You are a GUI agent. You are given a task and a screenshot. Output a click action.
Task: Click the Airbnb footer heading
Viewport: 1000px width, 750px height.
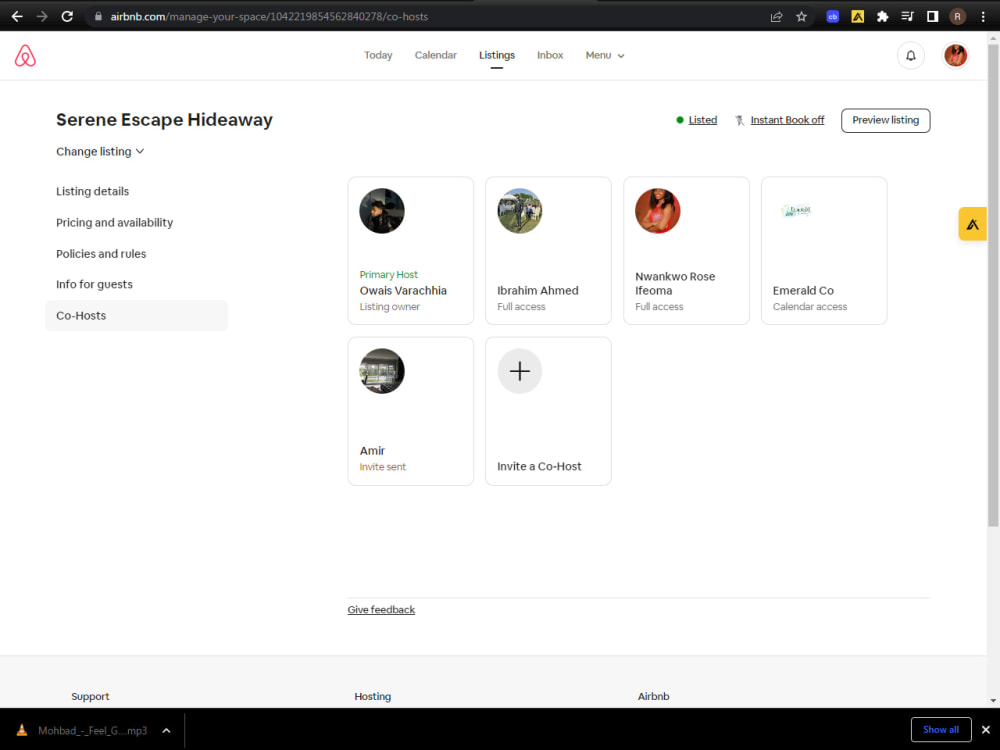pos(653,696)
